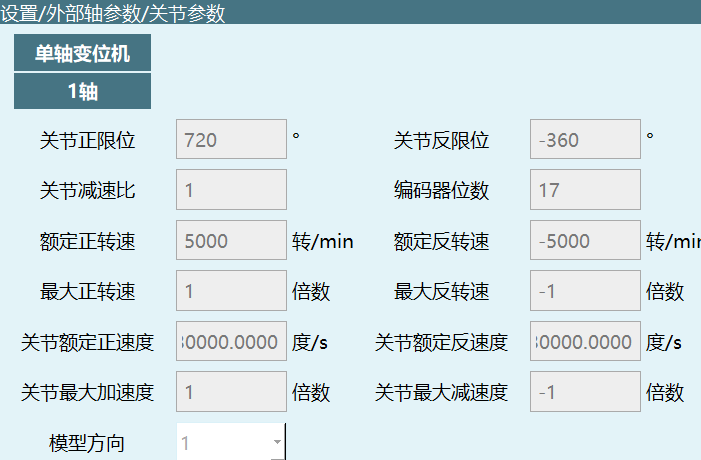This screenshot has height=460, width=701.
Task: Select the 关节额定正速度 value field
Action: pyautogui.click(x=231, y=341)
